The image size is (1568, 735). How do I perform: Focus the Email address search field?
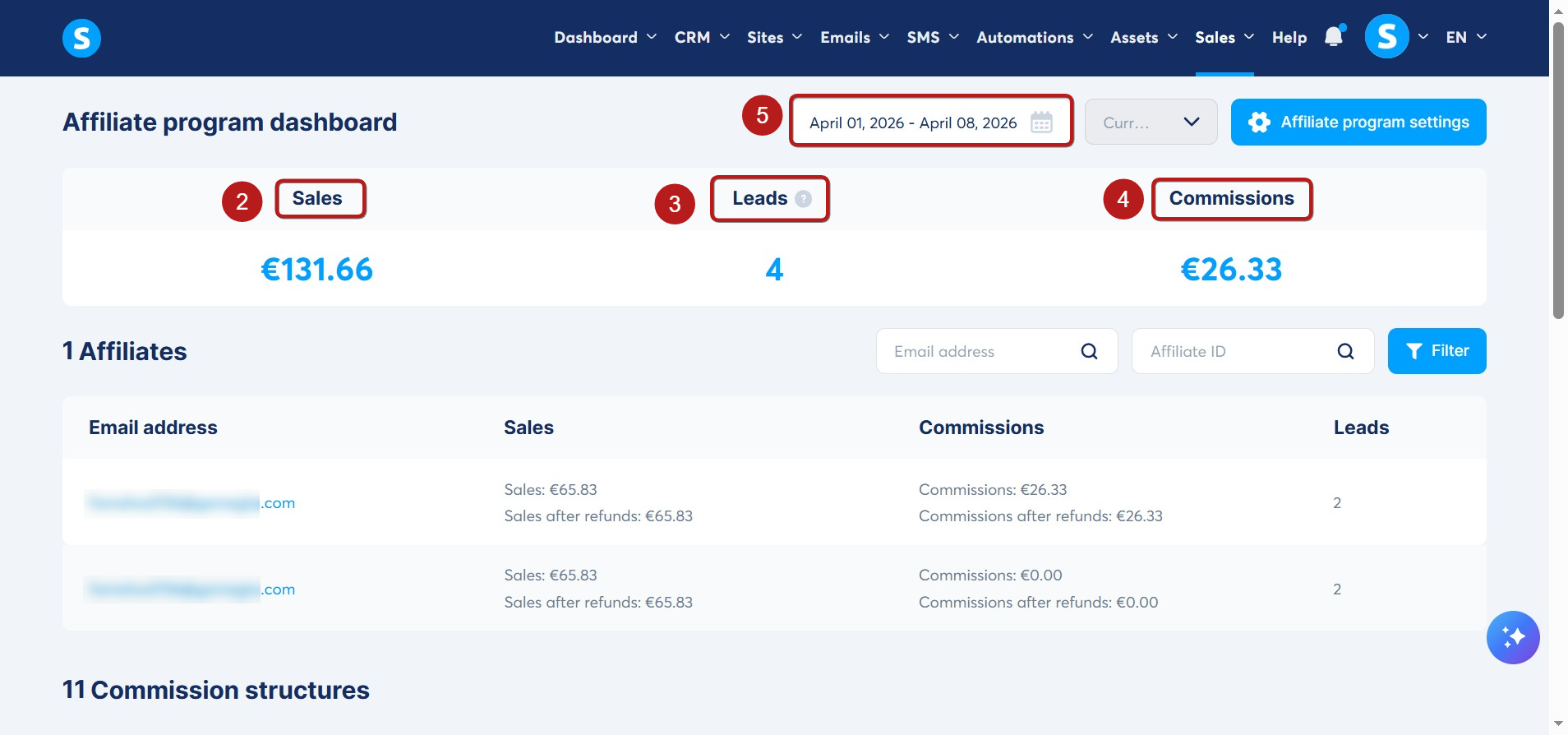click(996, 351)
